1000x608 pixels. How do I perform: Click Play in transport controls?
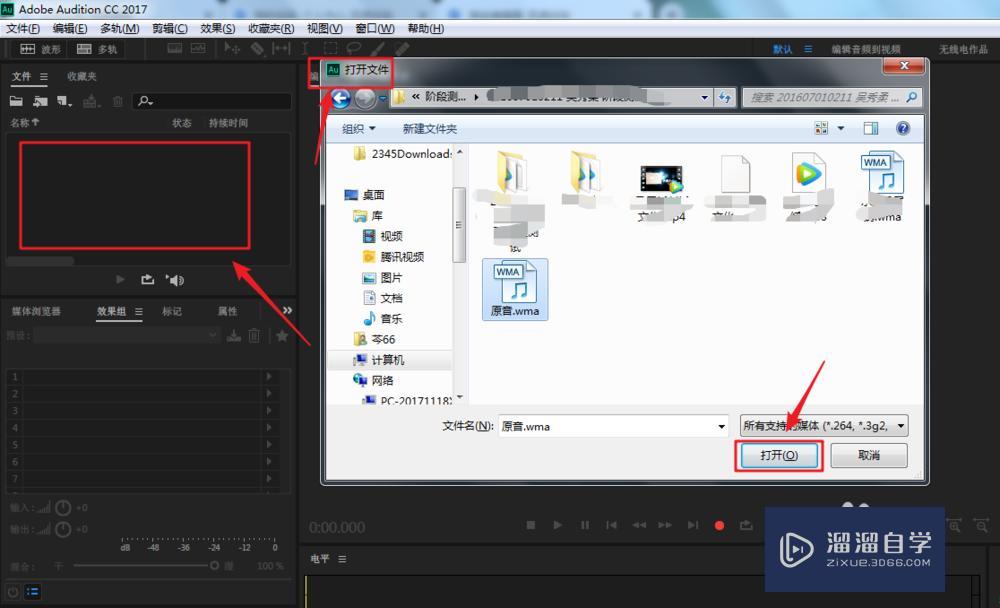[x=557, y=525]
